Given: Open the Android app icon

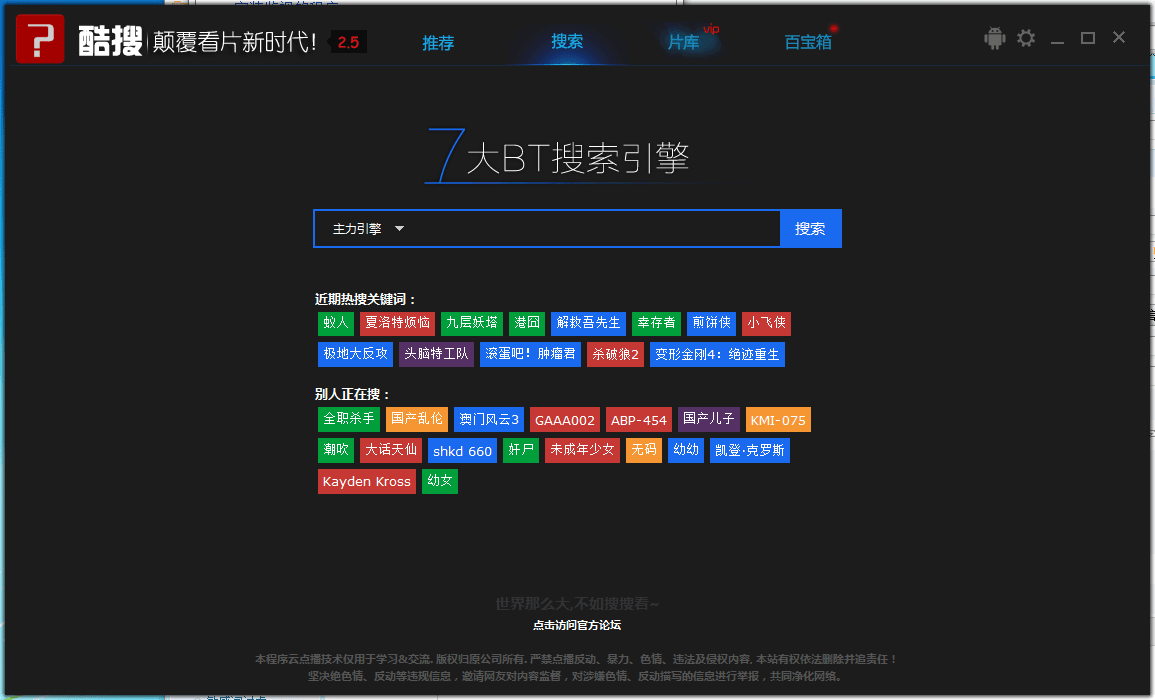Looking at the screenshot, I should pos(994,38).
